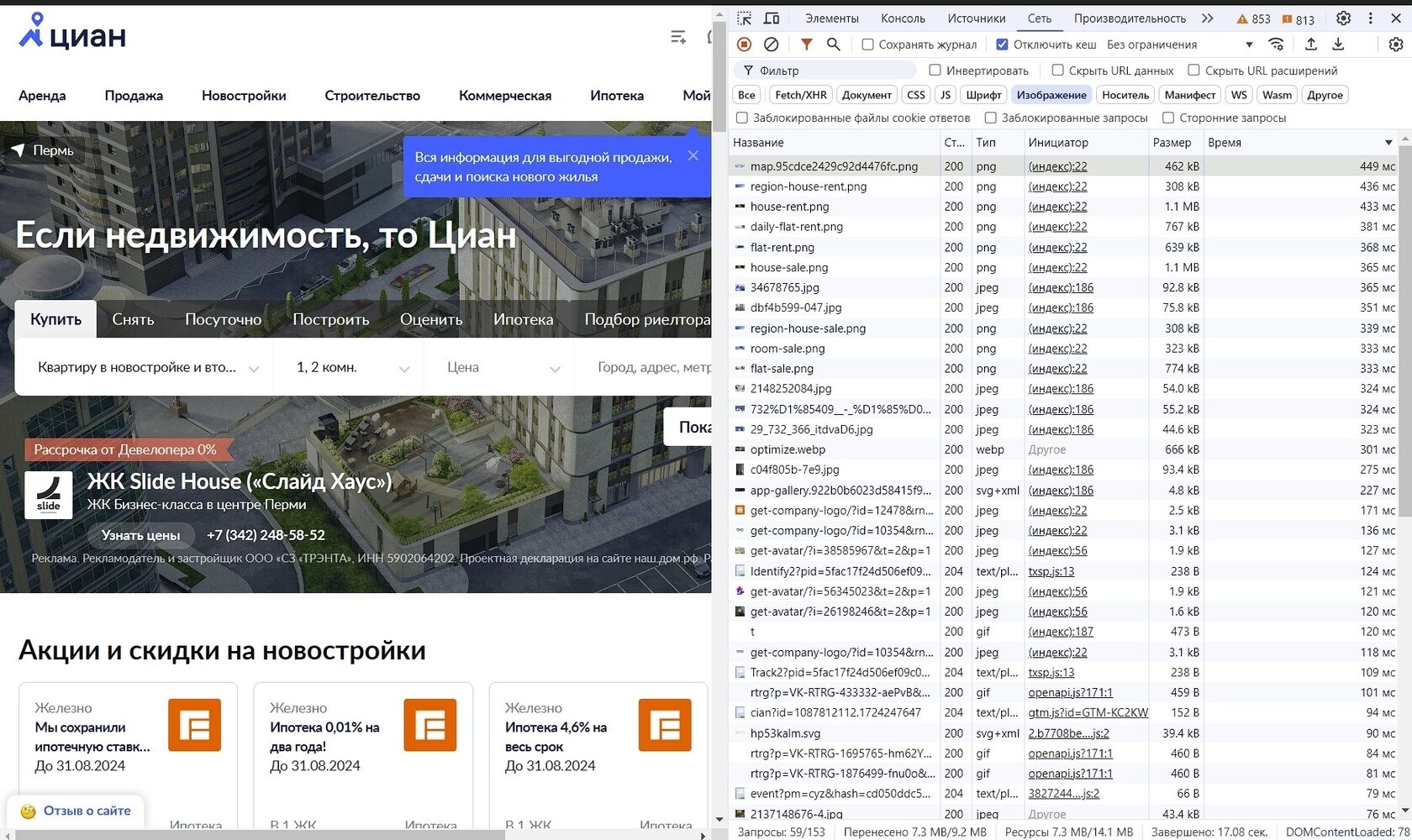1412x840 pixels.
Task: Open DevTools settings gear
Action: [1342, 18]
